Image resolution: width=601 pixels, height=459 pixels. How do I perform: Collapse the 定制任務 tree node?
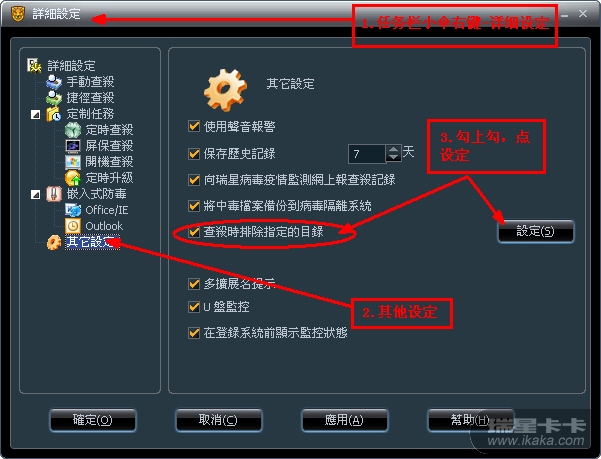pyautogui.click(x=35, y=114)
